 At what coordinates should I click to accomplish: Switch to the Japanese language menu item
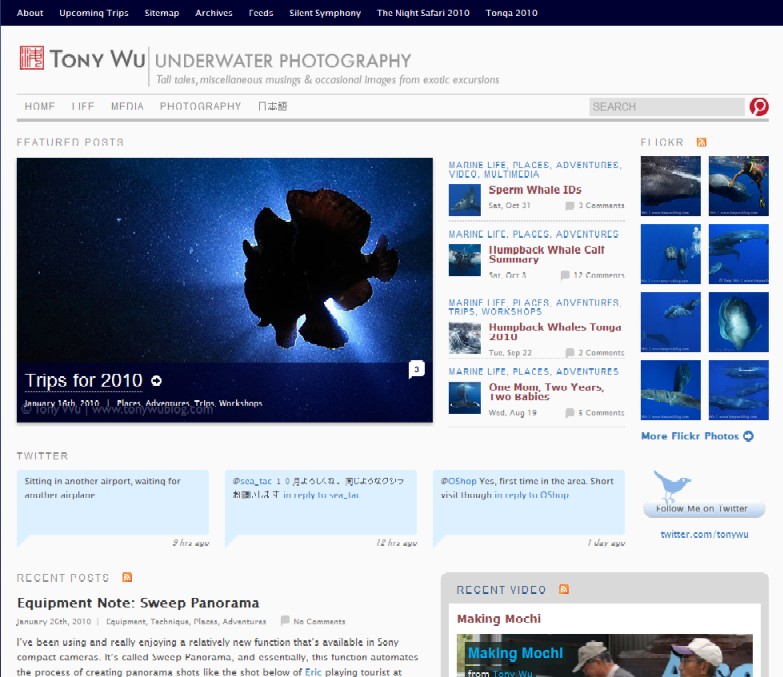click(272, 106)
